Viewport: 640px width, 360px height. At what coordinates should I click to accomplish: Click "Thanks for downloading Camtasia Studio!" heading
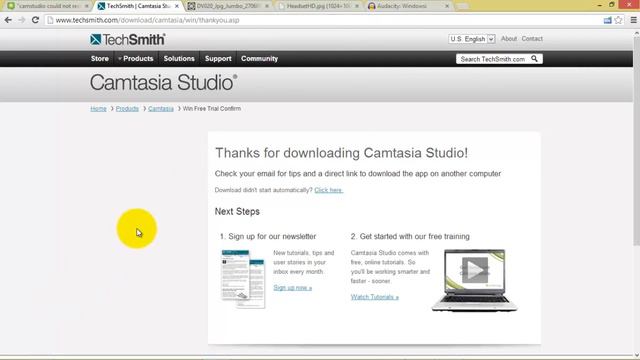(342, 153)
